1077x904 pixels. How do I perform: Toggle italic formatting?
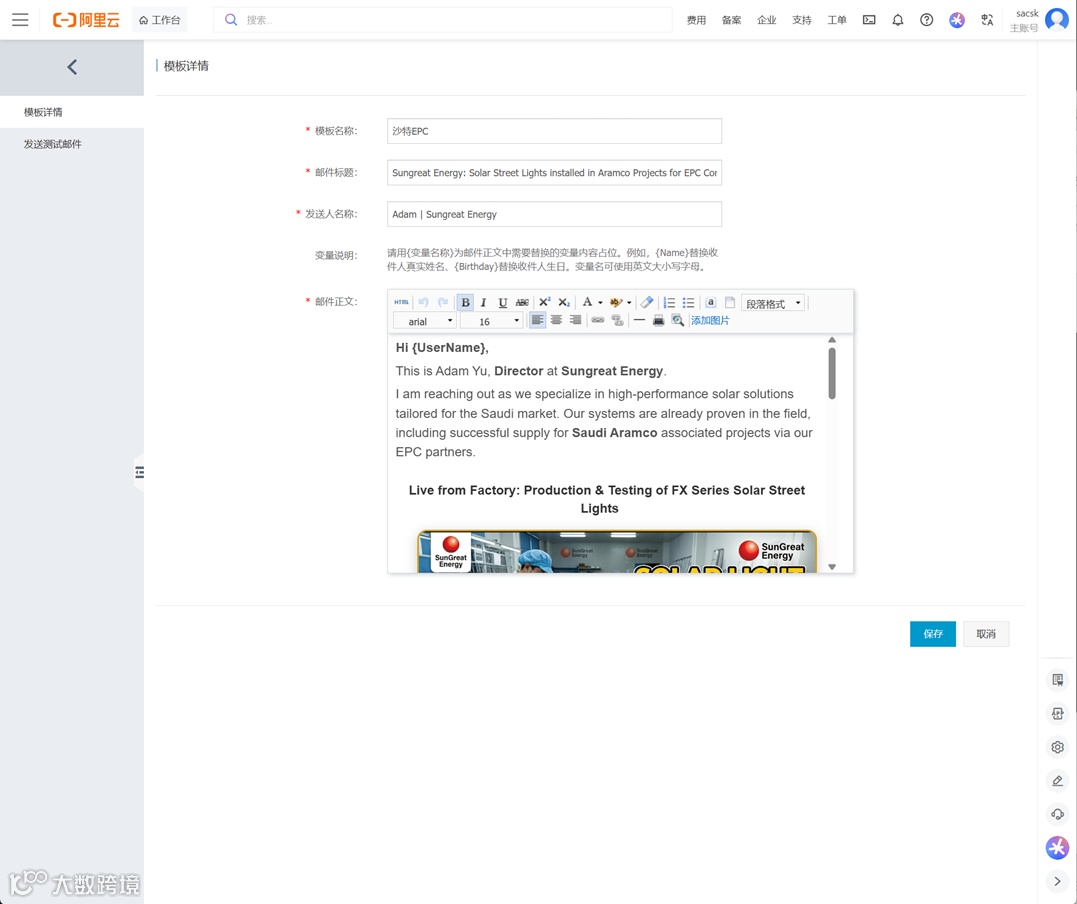484,302
